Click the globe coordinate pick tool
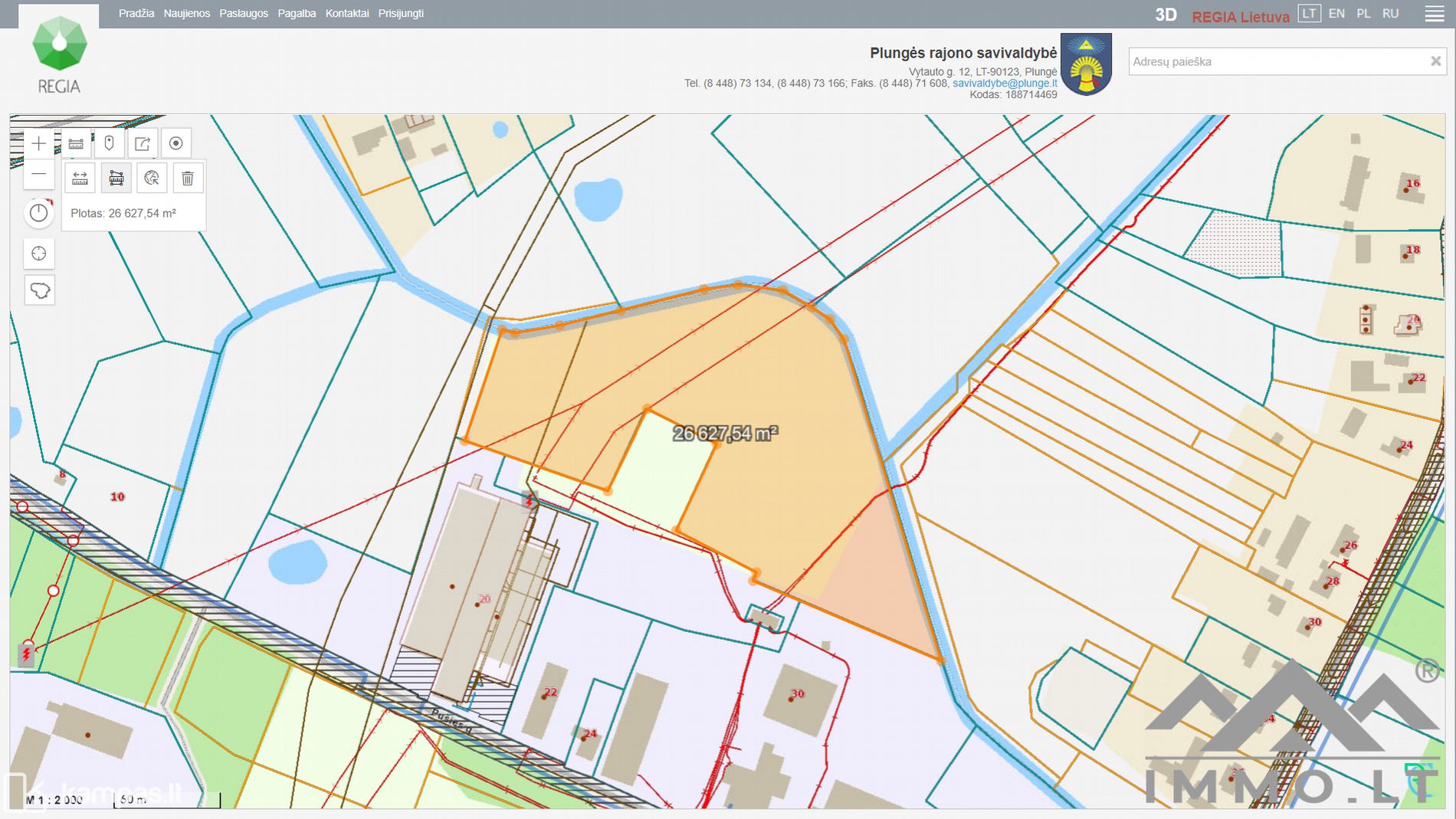 (152, 179)
